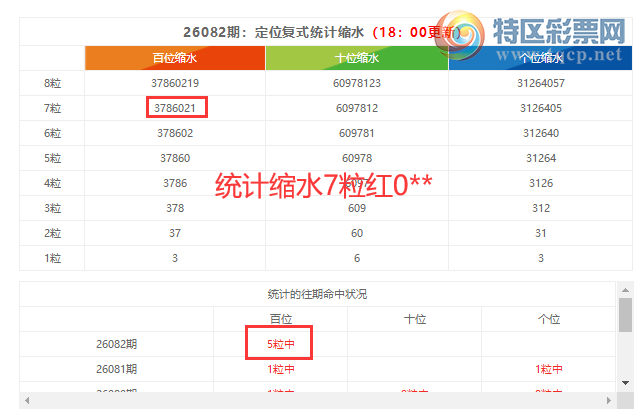Click the 1粒 row label

[x=53, y=258]
